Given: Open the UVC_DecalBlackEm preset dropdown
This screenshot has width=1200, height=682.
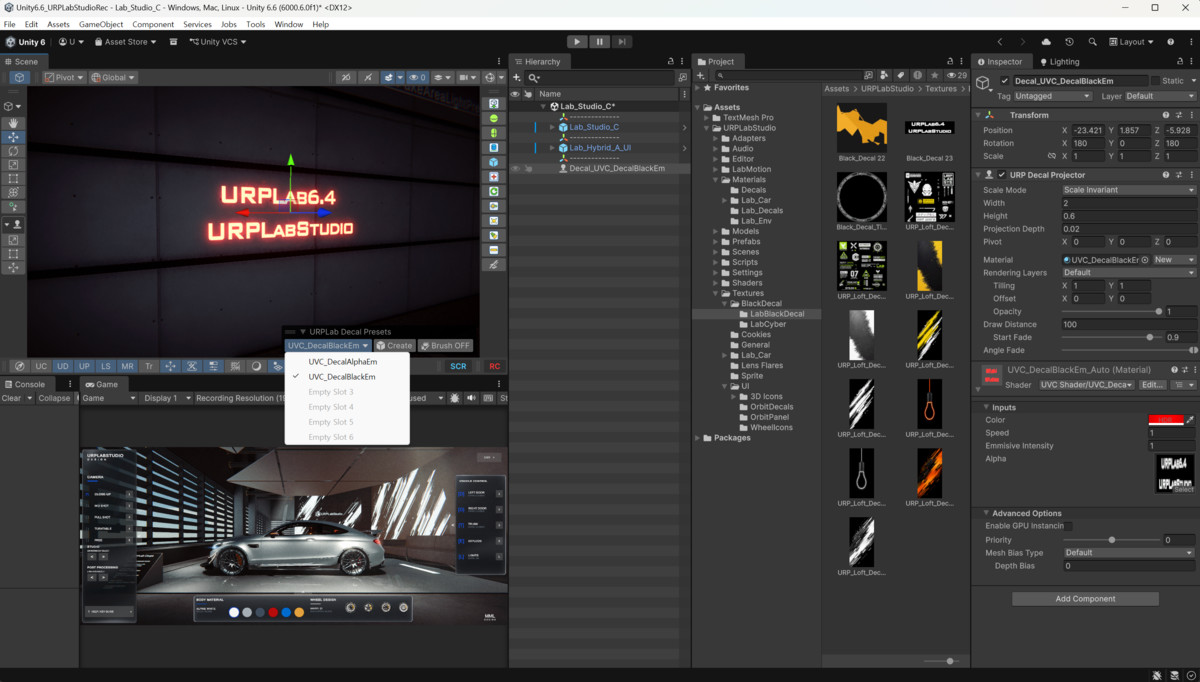Looking at the screenshot, I should click(328, 346).
